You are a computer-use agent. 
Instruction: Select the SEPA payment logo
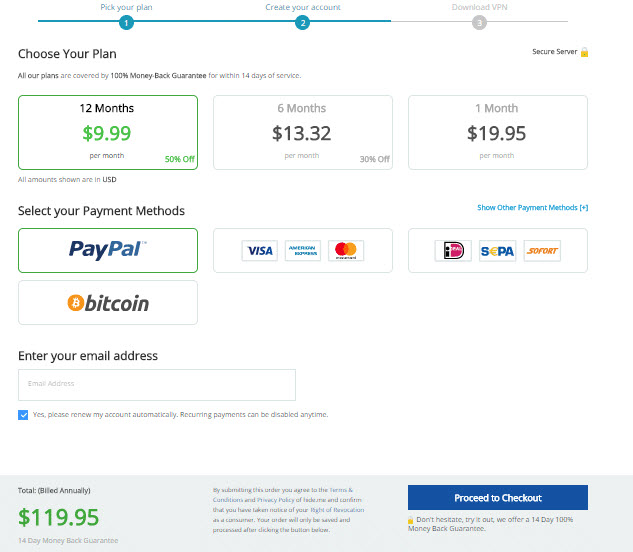pos(497,251)
